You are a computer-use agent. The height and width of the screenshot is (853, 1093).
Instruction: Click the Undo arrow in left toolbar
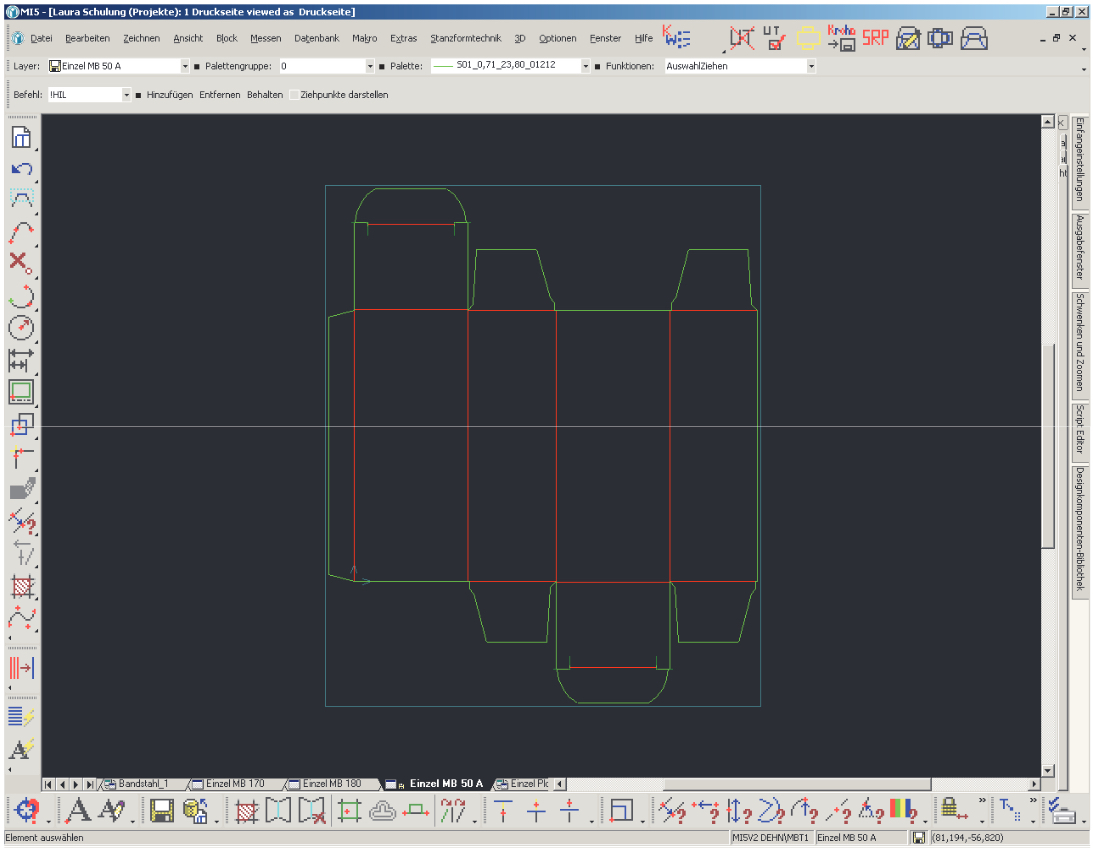click(x=21, y=169)
